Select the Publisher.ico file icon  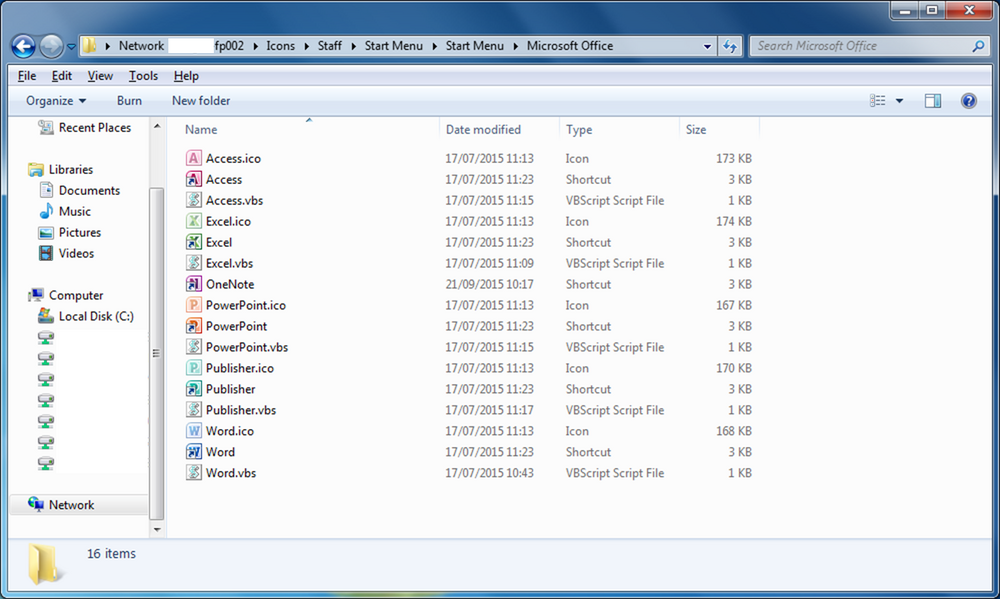tap(194, 368)
